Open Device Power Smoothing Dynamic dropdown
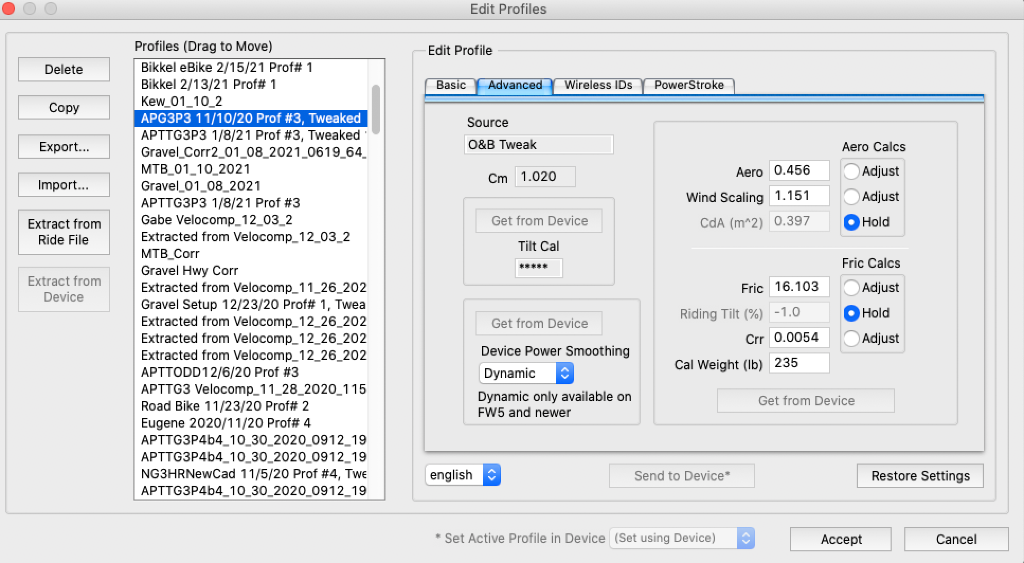This screenshot has height=563, width=1024. click(x=526, y=373)
